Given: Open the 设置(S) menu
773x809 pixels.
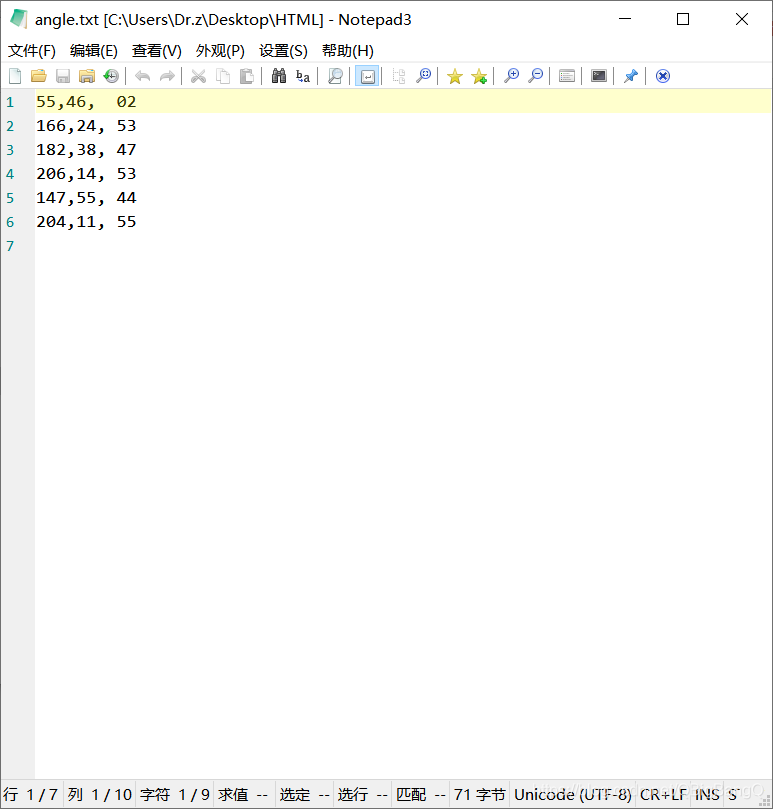Looking at the screenshot, I should (283, 51).
